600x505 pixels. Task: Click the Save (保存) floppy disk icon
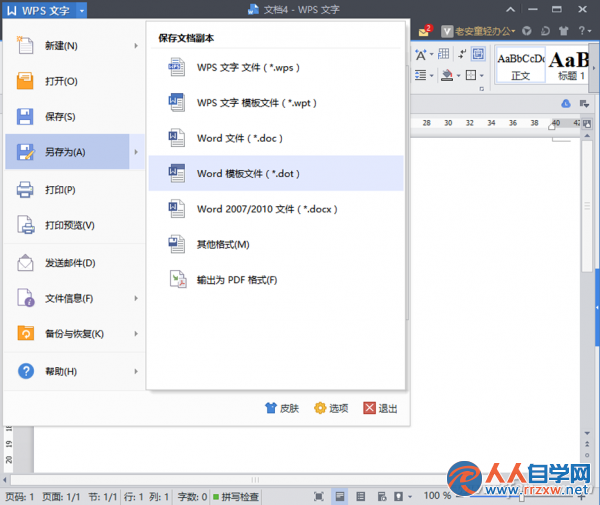25,116
